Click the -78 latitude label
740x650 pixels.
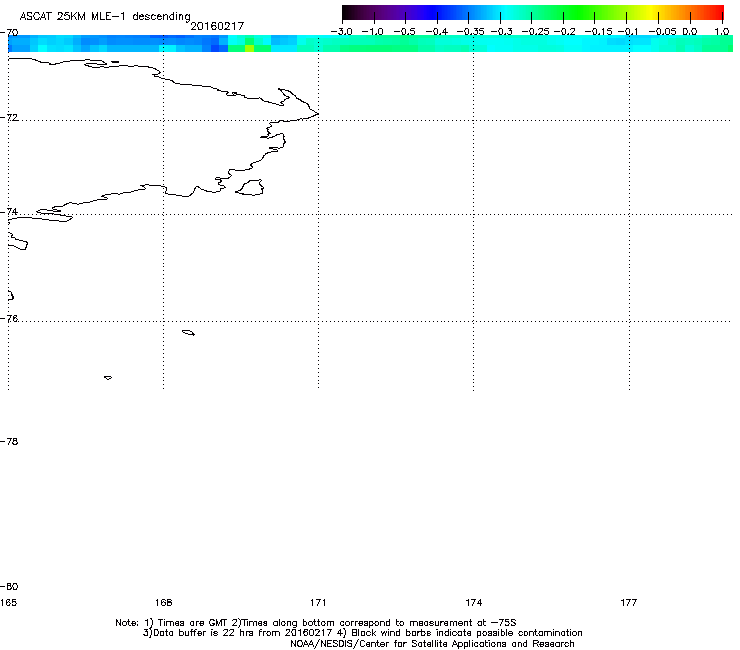point(9,441)
